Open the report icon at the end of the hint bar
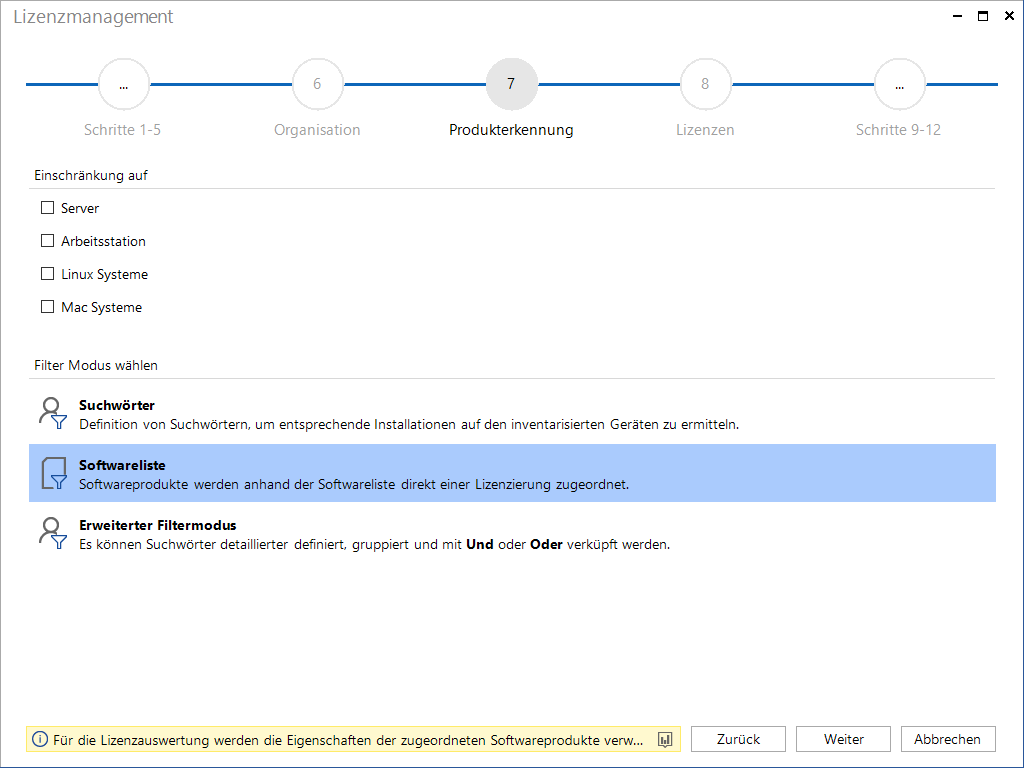 point(665,739)
